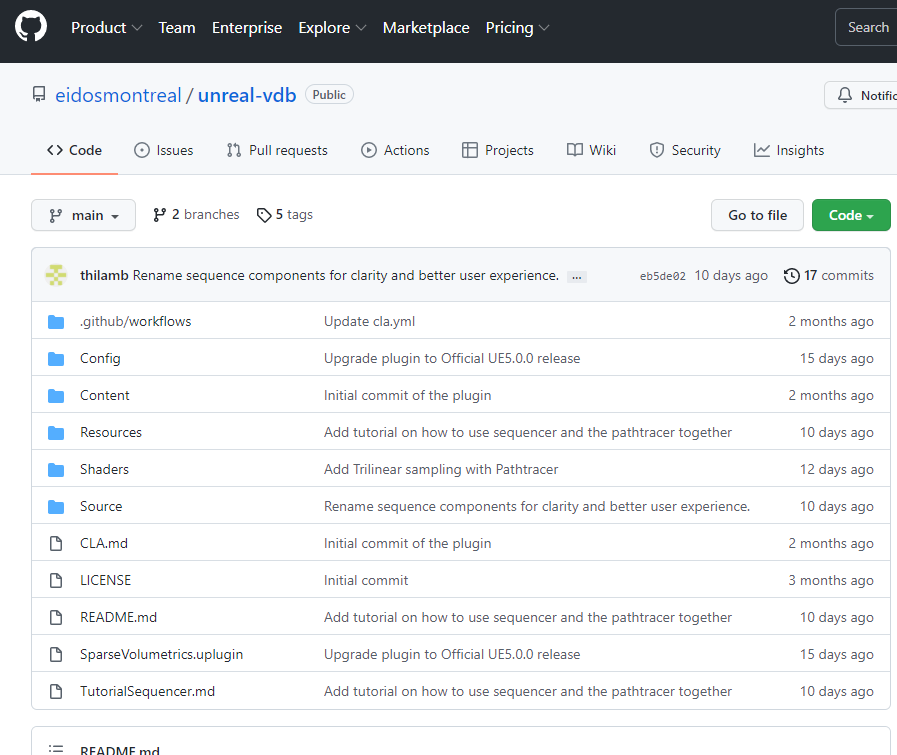Click the Go to file button

point(757,216)
